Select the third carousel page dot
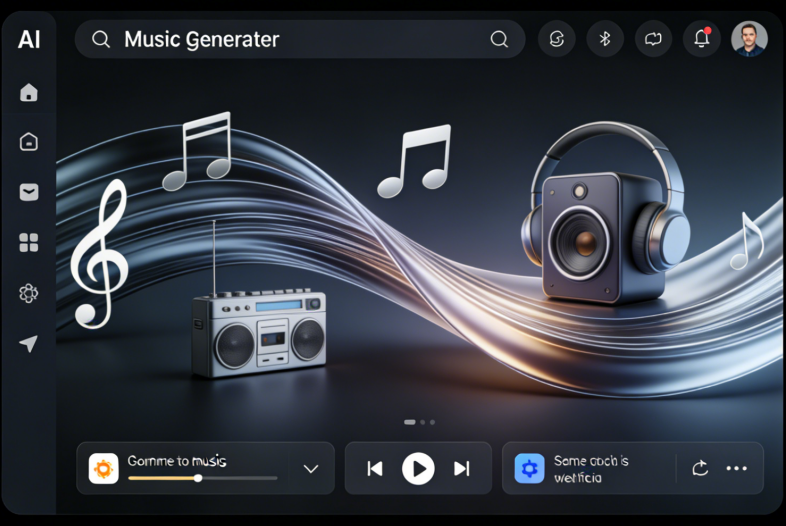 pos(433,422)
